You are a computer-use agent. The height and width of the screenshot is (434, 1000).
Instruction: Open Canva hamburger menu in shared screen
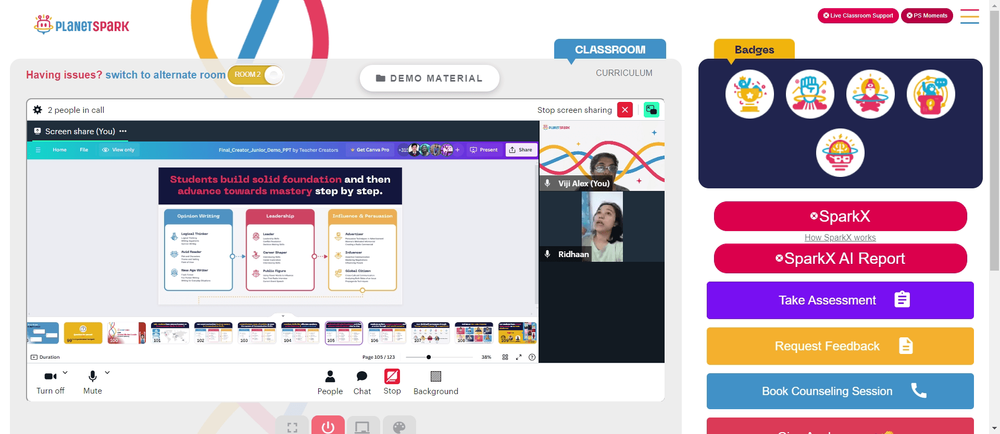click(38, 150)
